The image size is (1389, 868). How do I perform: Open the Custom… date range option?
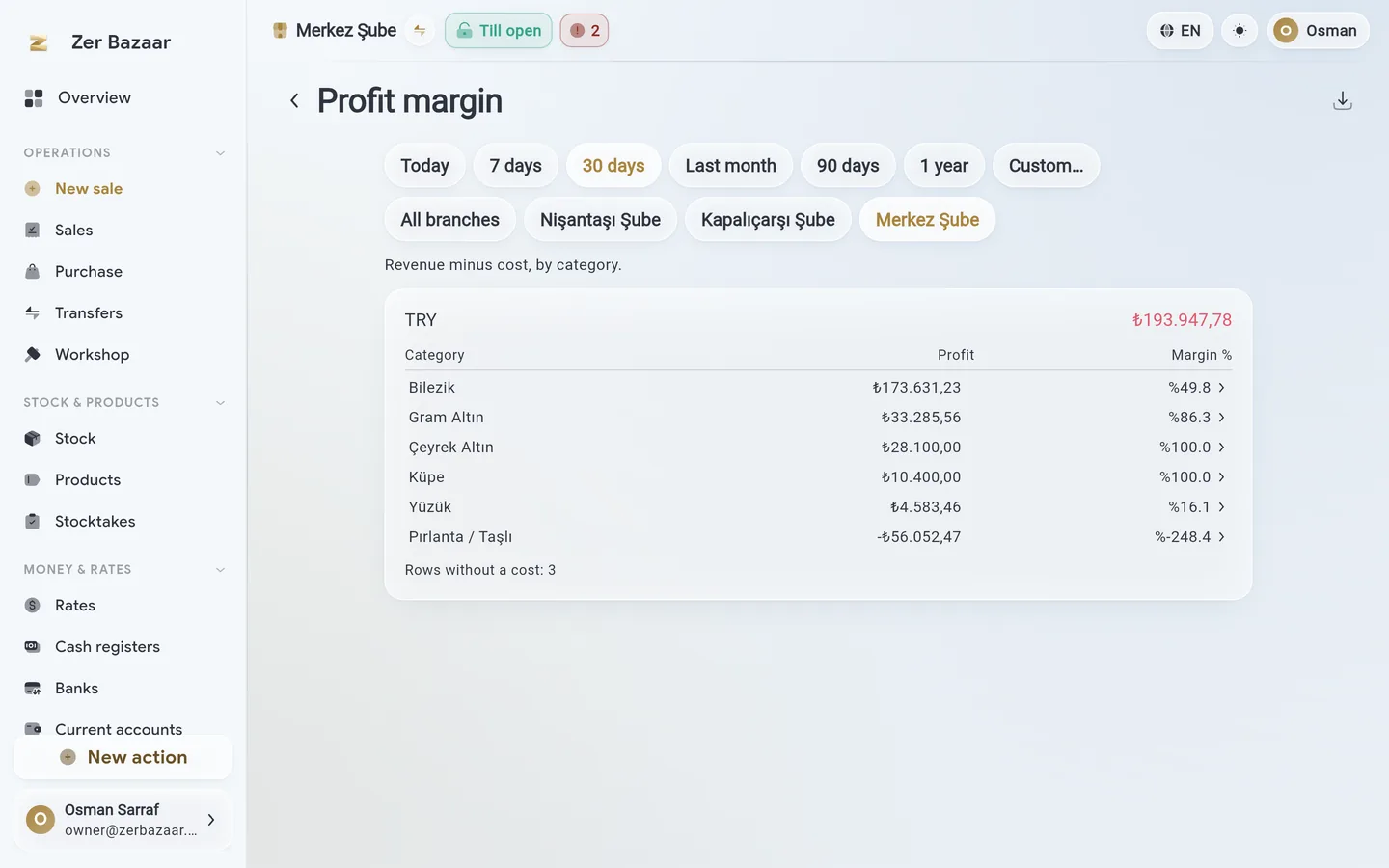click(x=1047, y=166)
